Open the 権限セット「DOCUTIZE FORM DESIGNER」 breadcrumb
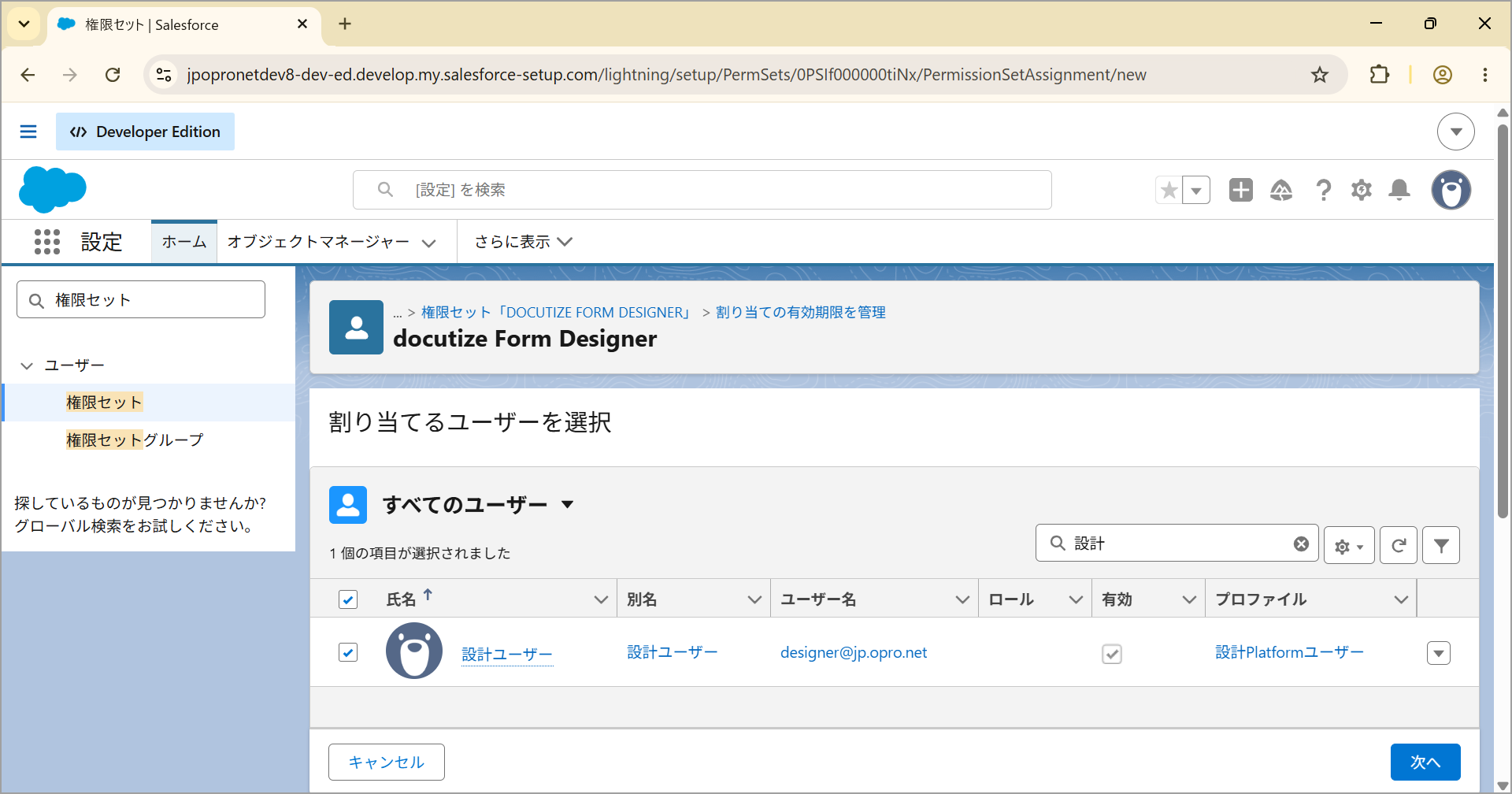Viewport: 1512px width, 794px height. (x=556, y=313)
